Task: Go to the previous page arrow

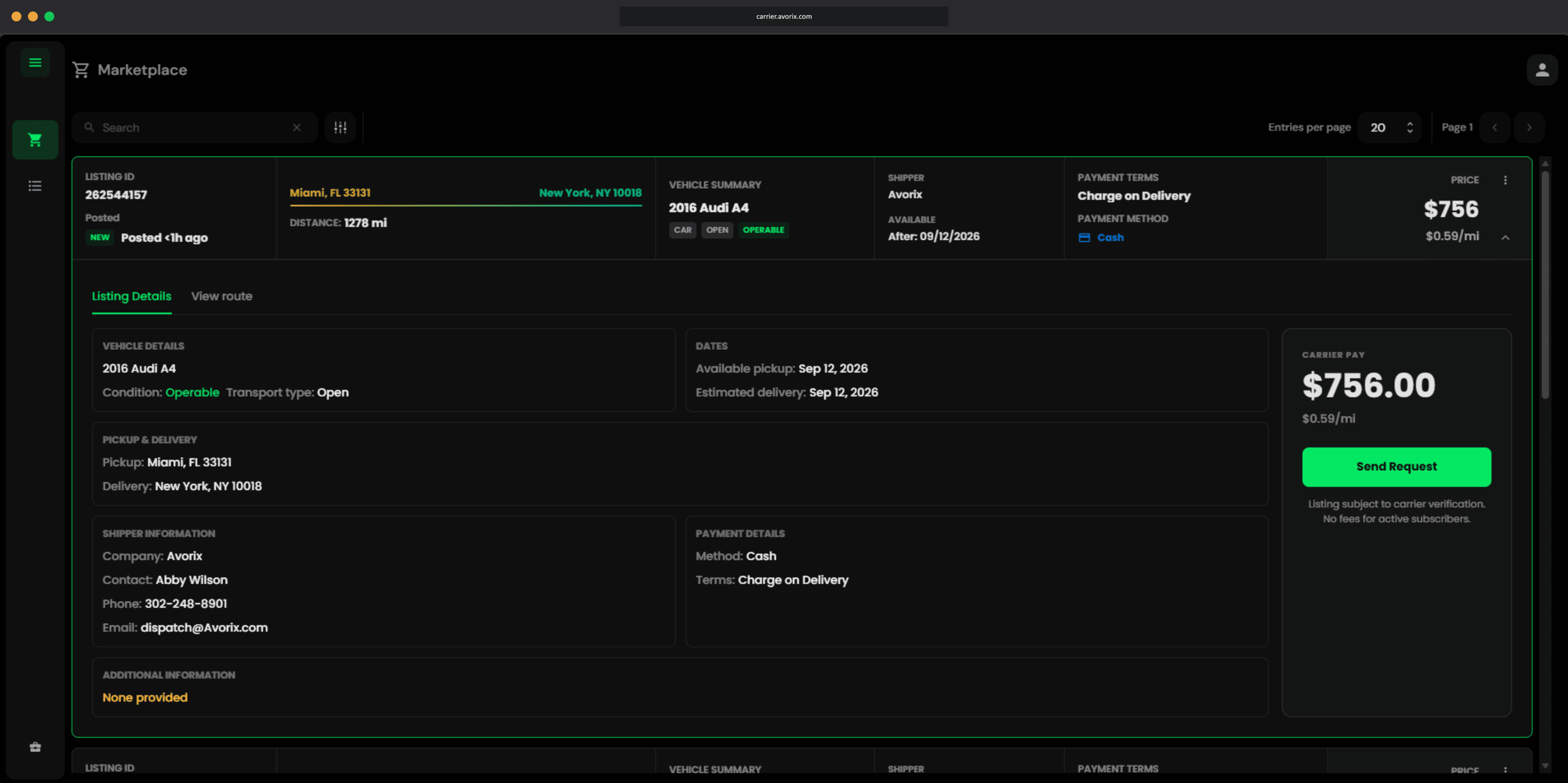Action: click(x=1494, y=127)
